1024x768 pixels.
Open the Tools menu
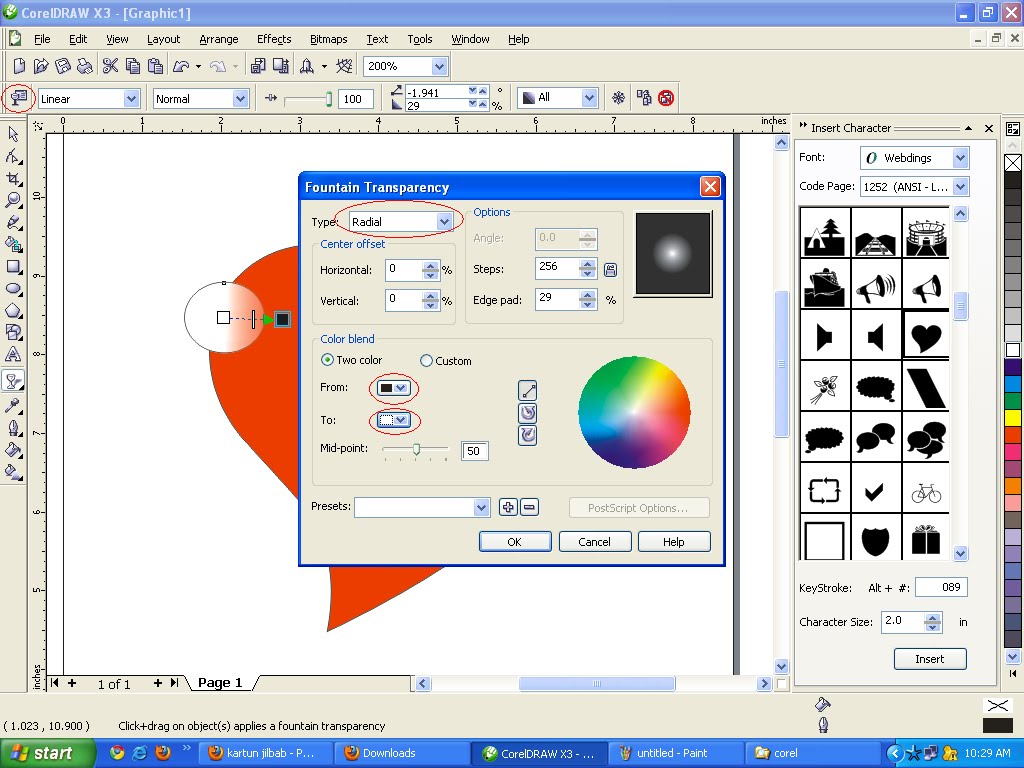coord(420,39)
